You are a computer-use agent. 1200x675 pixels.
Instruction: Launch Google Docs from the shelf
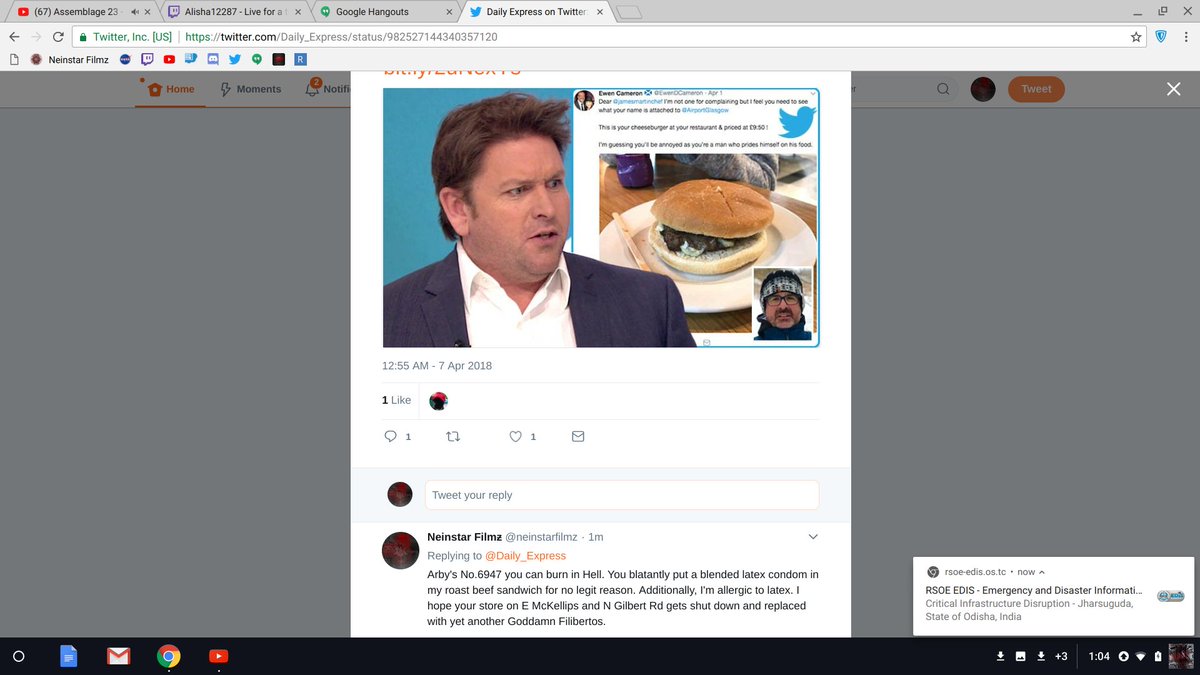tap(69, 657)
